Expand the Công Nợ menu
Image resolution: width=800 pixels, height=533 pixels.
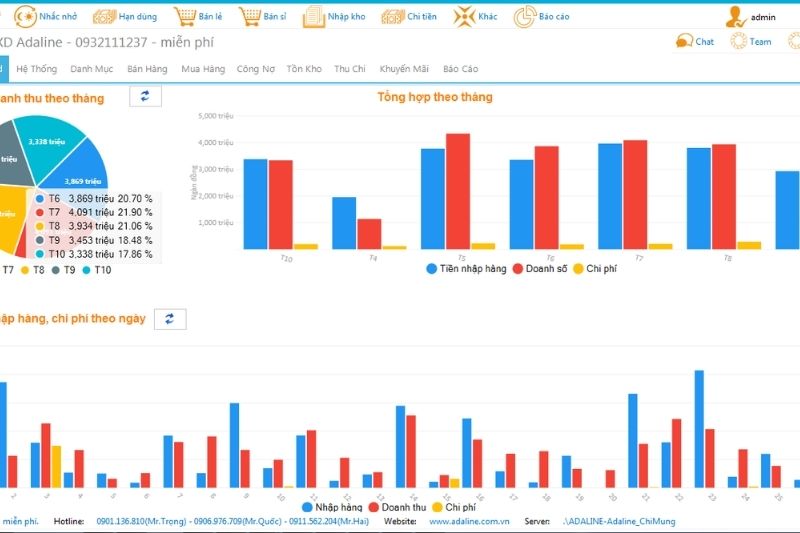(255, 69)
